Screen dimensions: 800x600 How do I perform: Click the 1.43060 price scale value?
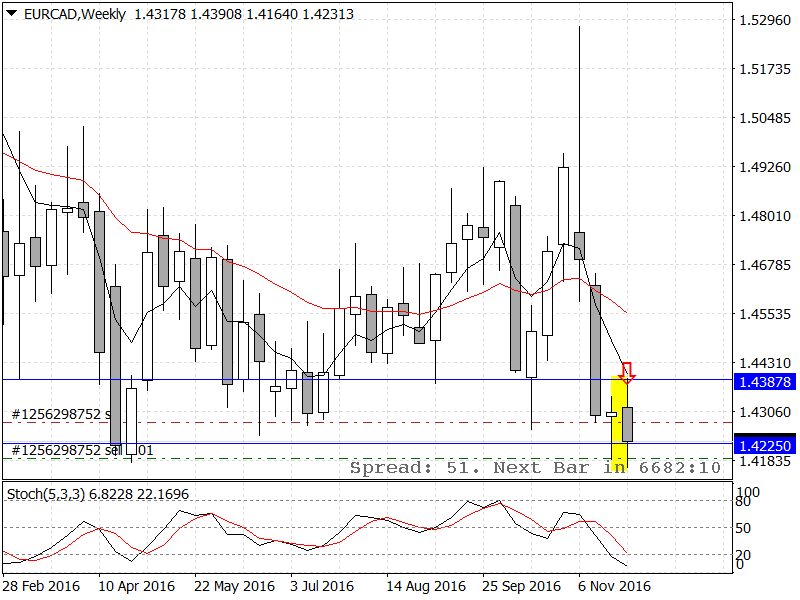point(765,412)
